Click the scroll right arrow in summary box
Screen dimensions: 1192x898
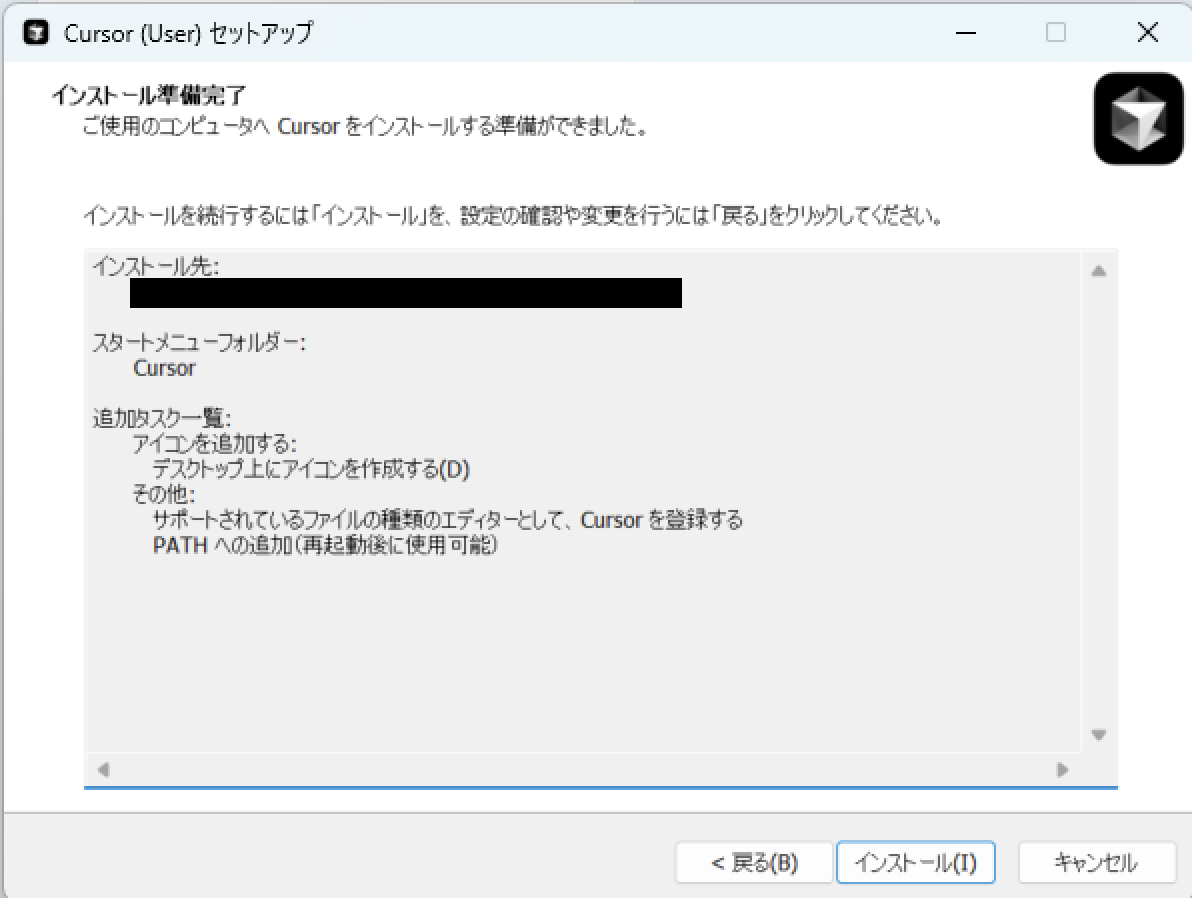click(x=1063, y=769)
